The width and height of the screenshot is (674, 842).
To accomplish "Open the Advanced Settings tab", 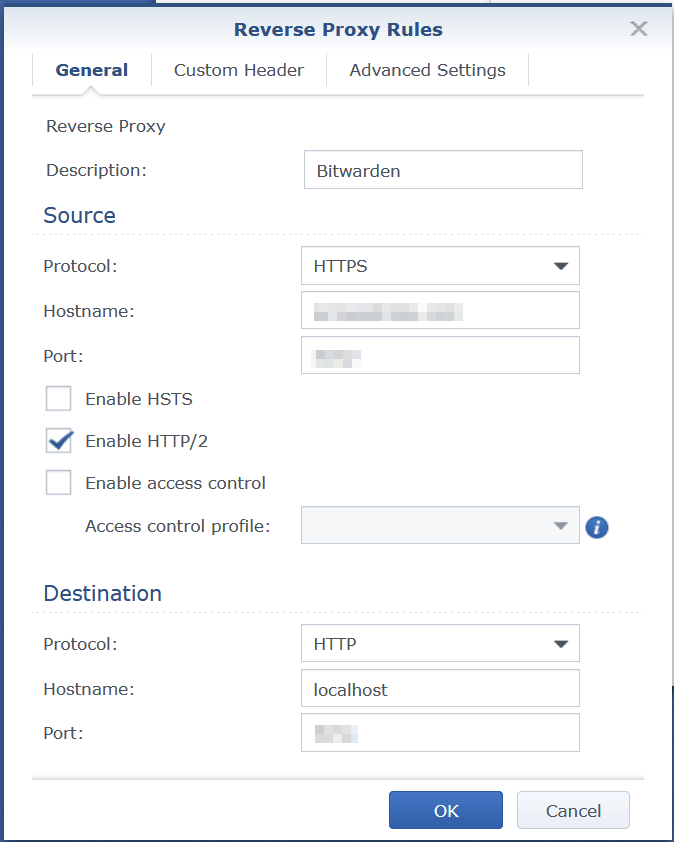I will (x=427, y=70).
